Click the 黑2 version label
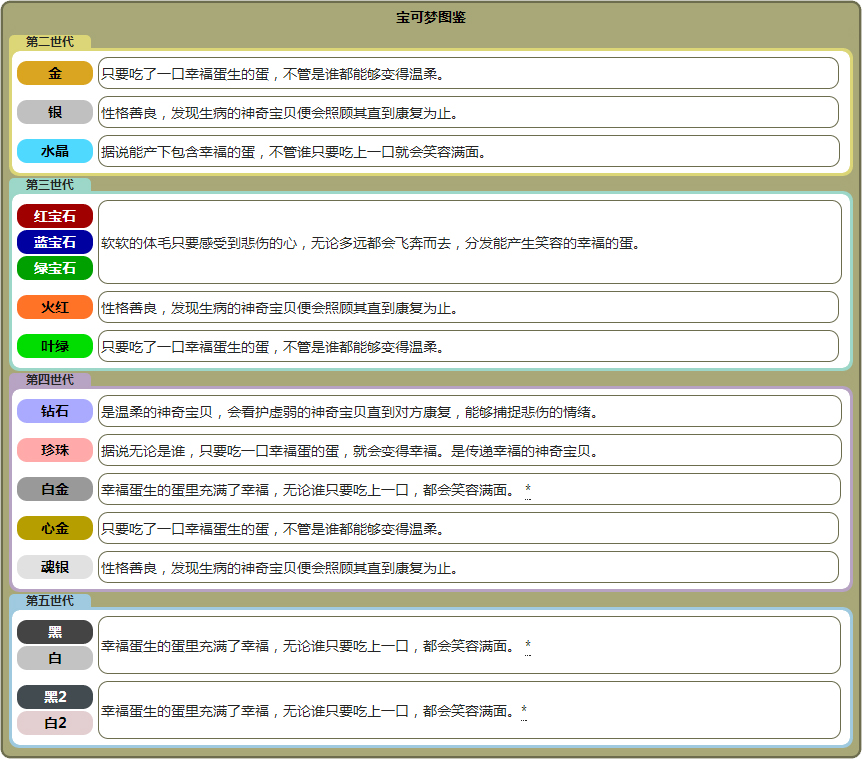Screen dimensions: 862x759 pyautogui.click(x=55, y=697)
